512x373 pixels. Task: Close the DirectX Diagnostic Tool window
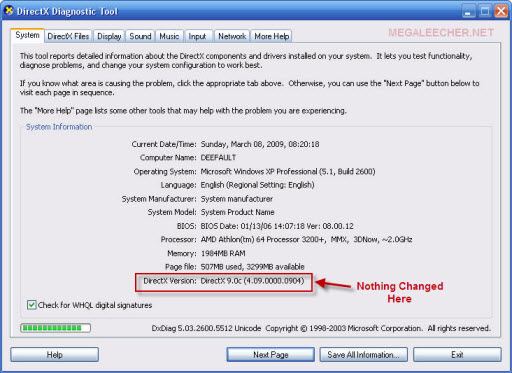click(x=501, y=11)
